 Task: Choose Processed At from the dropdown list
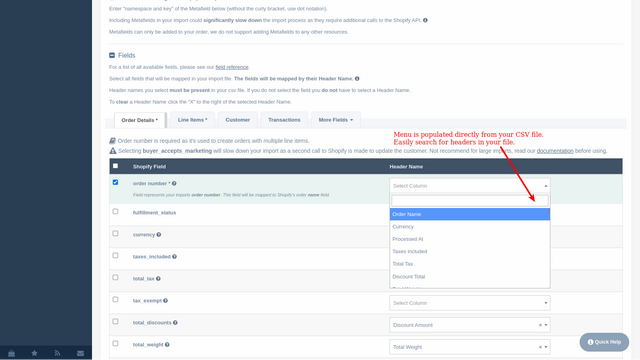(x=470, y=239)
